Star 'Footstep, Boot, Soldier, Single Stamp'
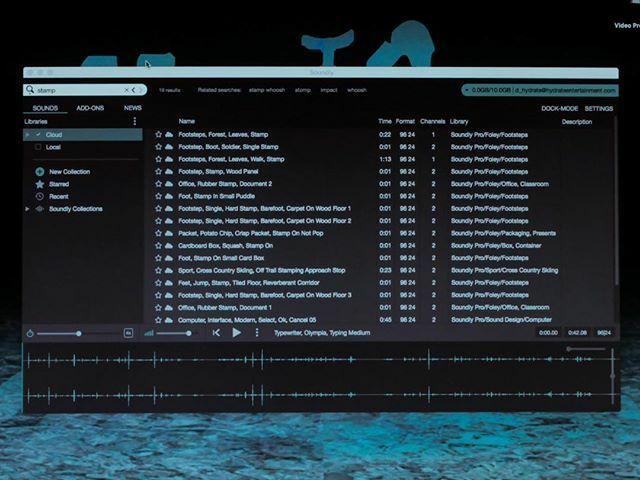This screenshot has height=480, width=640. pos(158,147)
